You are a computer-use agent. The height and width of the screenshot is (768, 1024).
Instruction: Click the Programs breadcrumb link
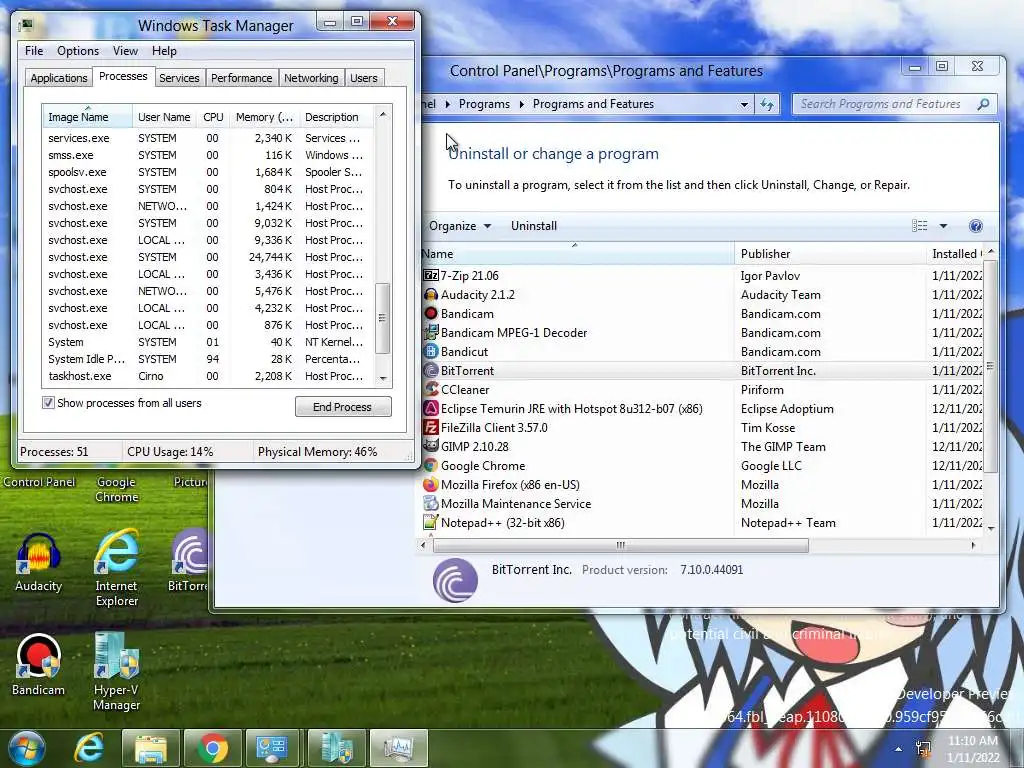[x=484, y=104]
